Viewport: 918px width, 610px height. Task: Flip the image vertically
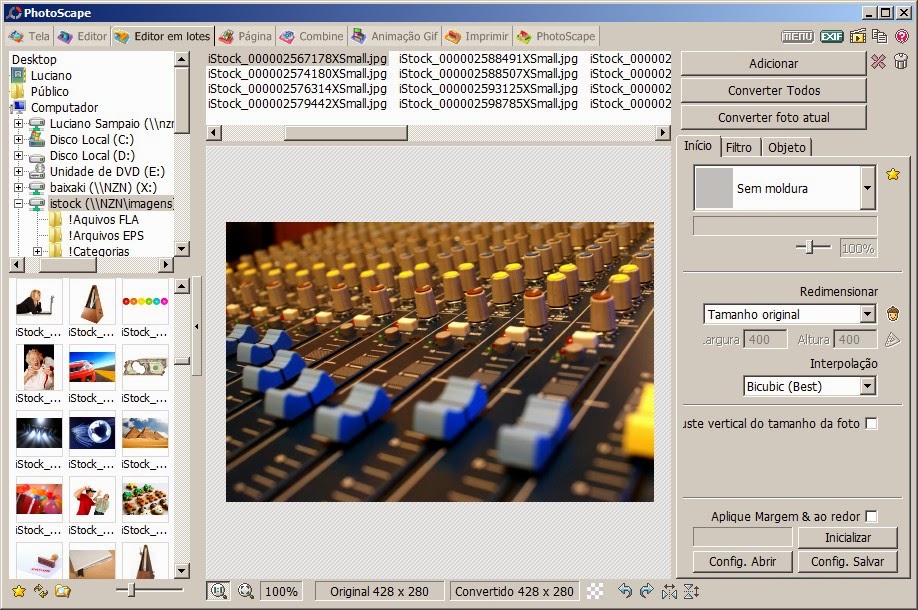coord(691,592)
